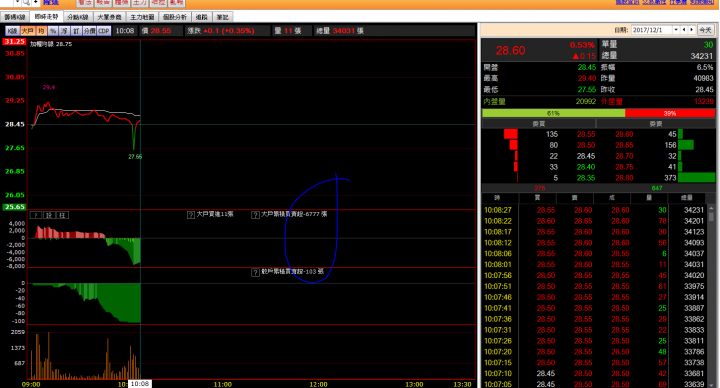The width and height of the screenshot is (720, 388).
Task: Click the 主力 red button in top bar
Action: [x=140, y=2]
